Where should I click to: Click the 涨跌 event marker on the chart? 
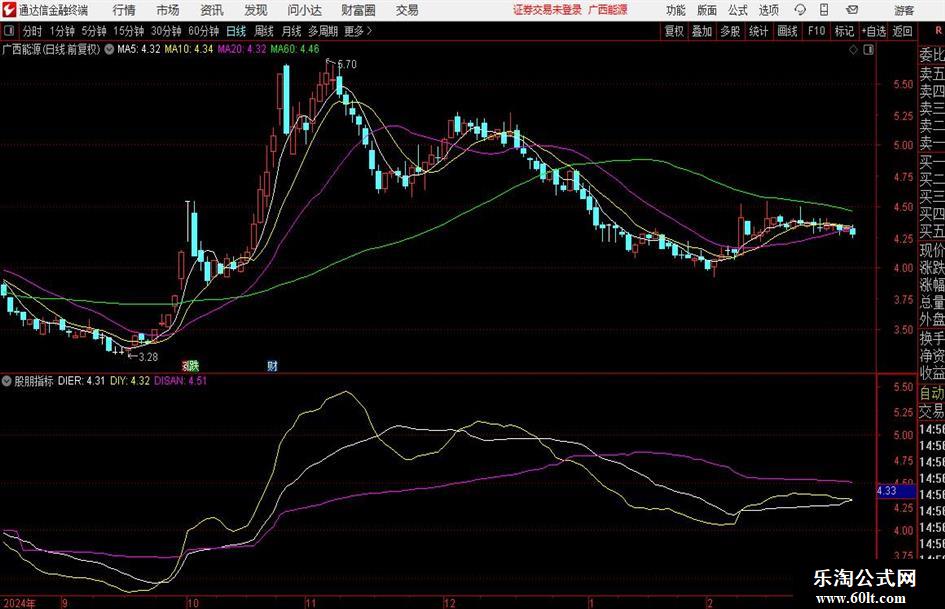(190, 365)
